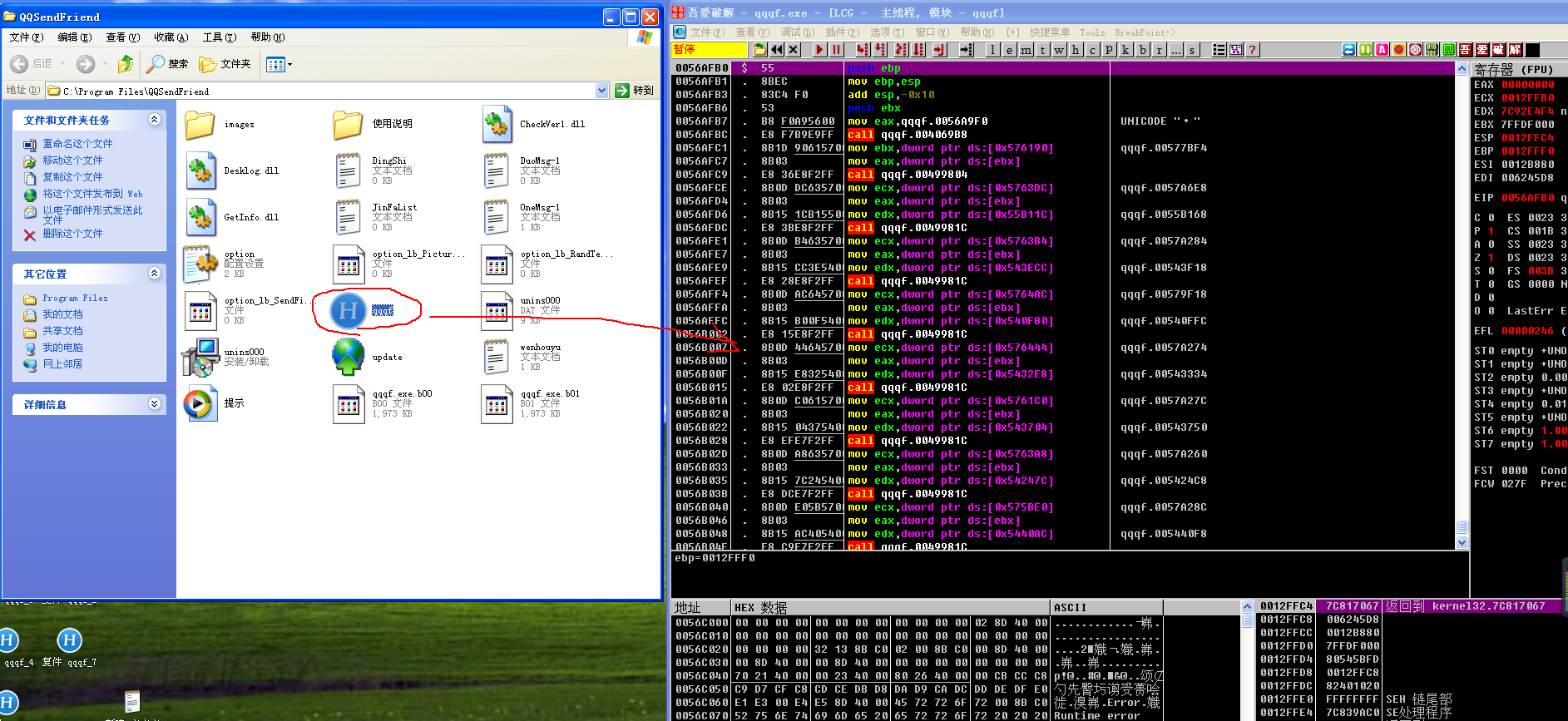The width and height of the screenshot is (1568, 721).
Task: Click the pink 'A' plugin icon
Action: (x=1382, y=50)
